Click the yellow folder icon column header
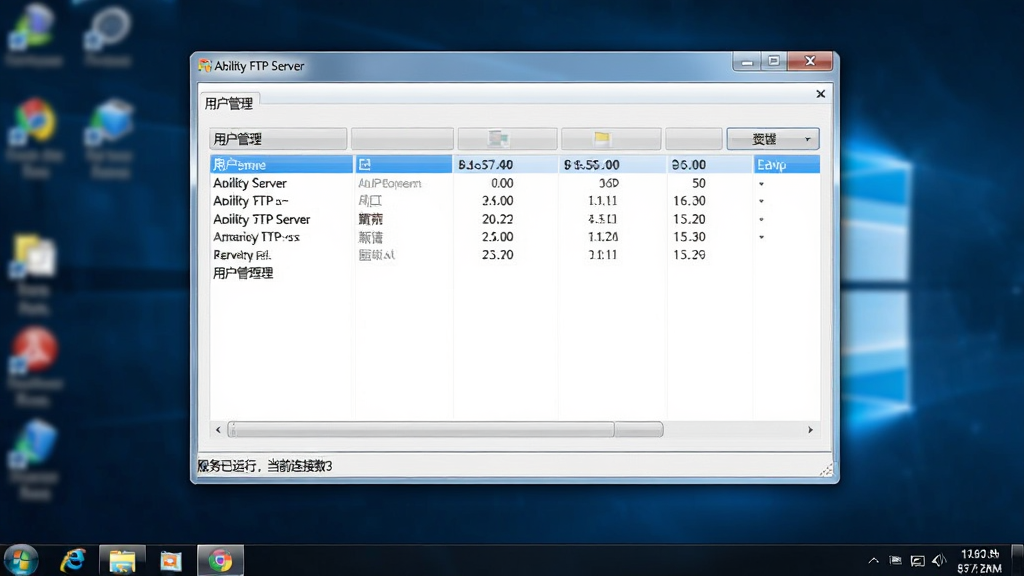 point(611,138)
